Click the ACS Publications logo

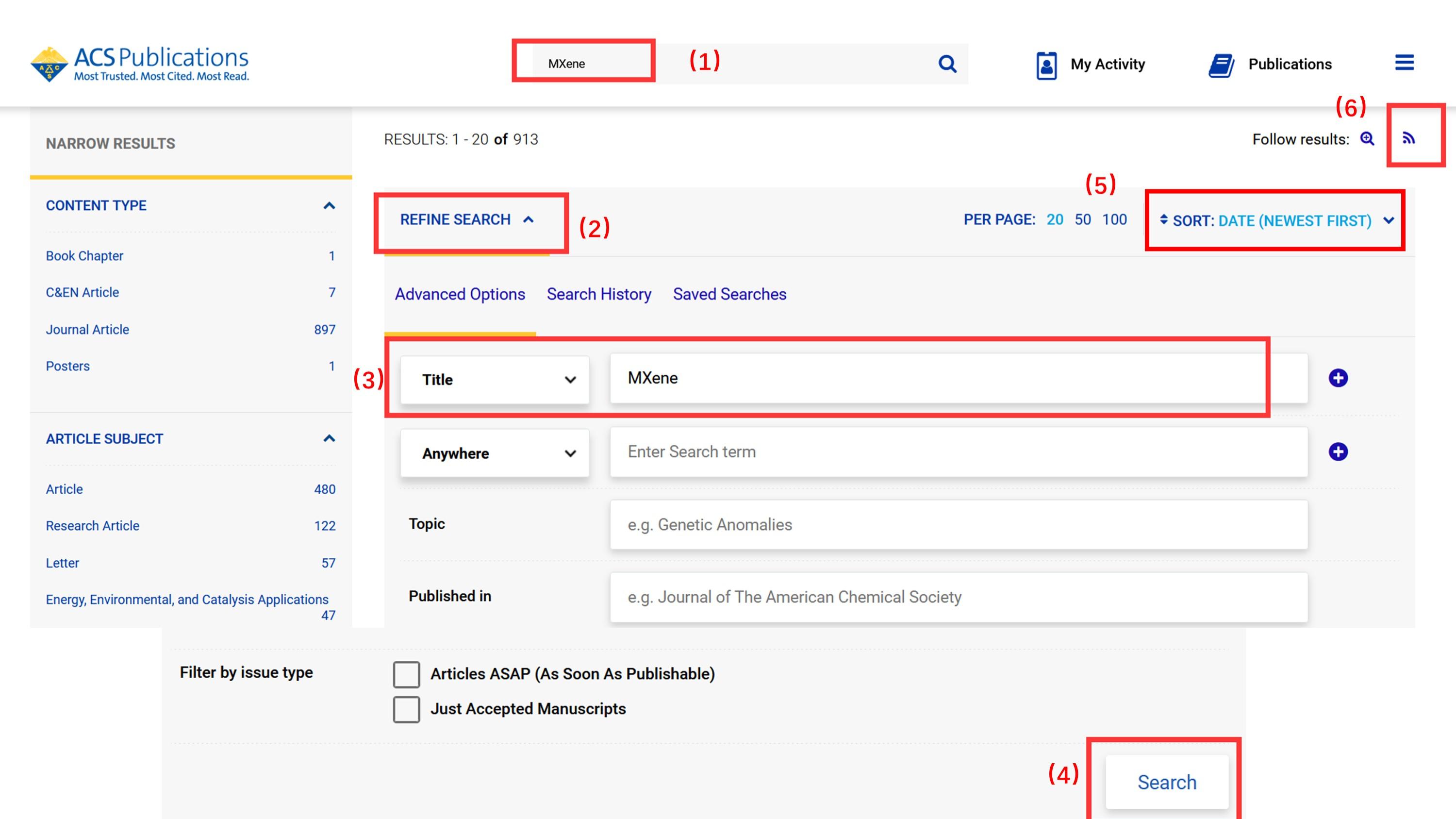[x=140, y=64]
